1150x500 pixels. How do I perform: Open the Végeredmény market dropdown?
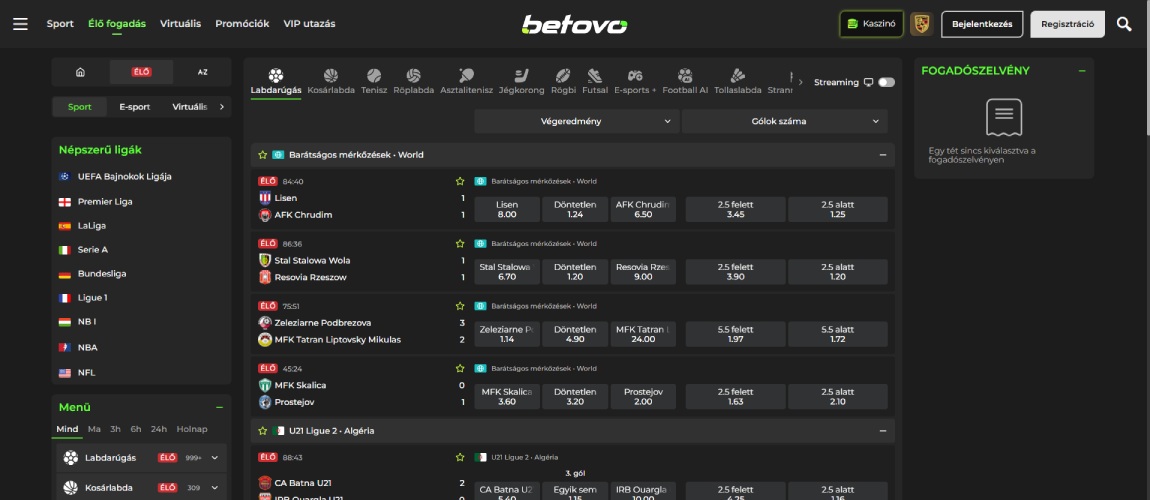click(x=576, y=121)
